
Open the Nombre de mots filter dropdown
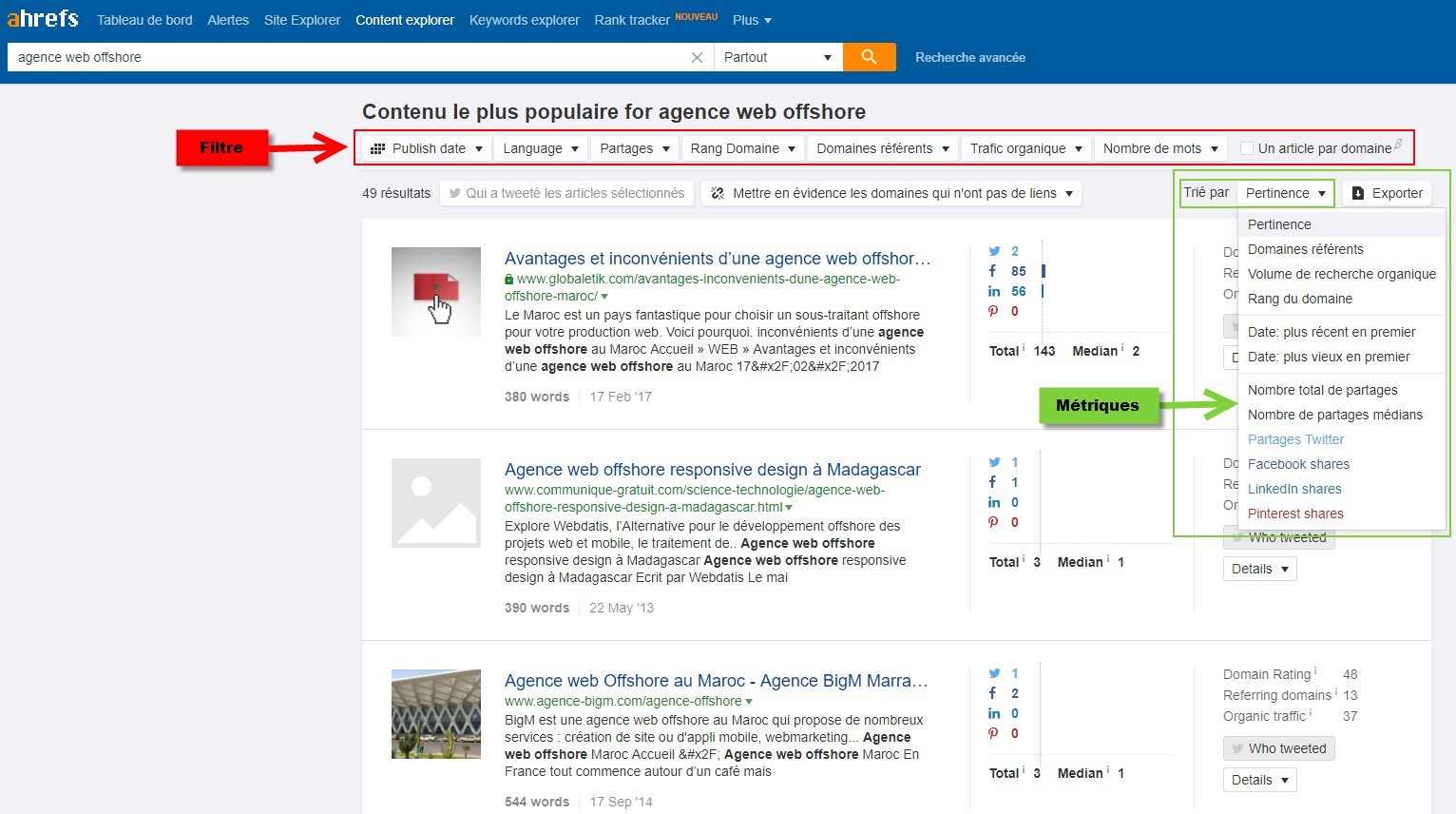click(1160, 148)
